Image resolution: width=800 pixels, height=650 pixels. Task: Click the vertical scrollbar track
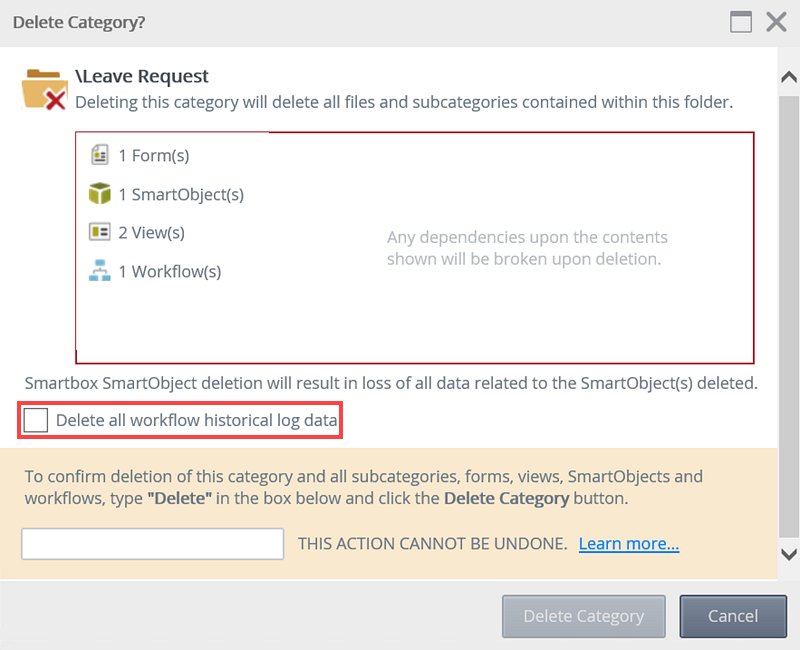[x=789, y=316]
